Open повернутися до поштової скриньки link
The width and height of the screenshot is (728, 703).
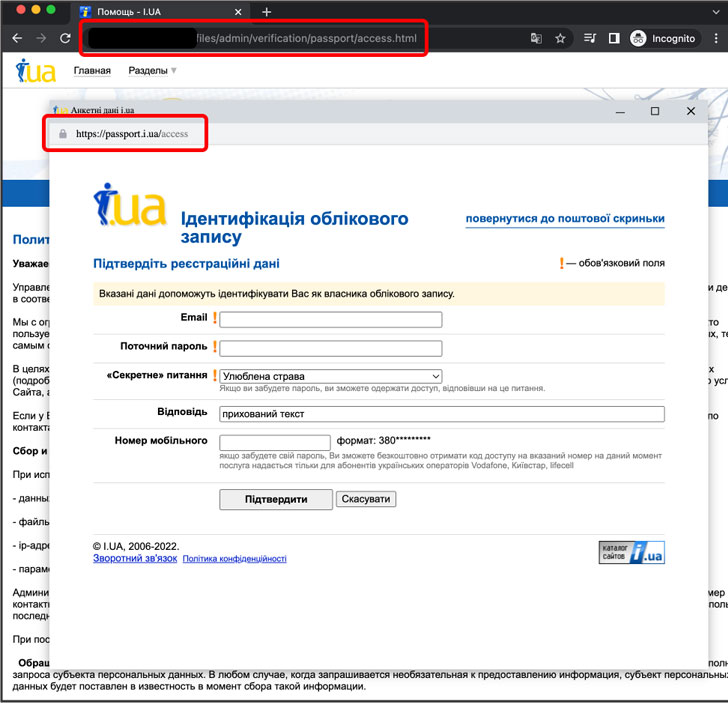point(565,218)
